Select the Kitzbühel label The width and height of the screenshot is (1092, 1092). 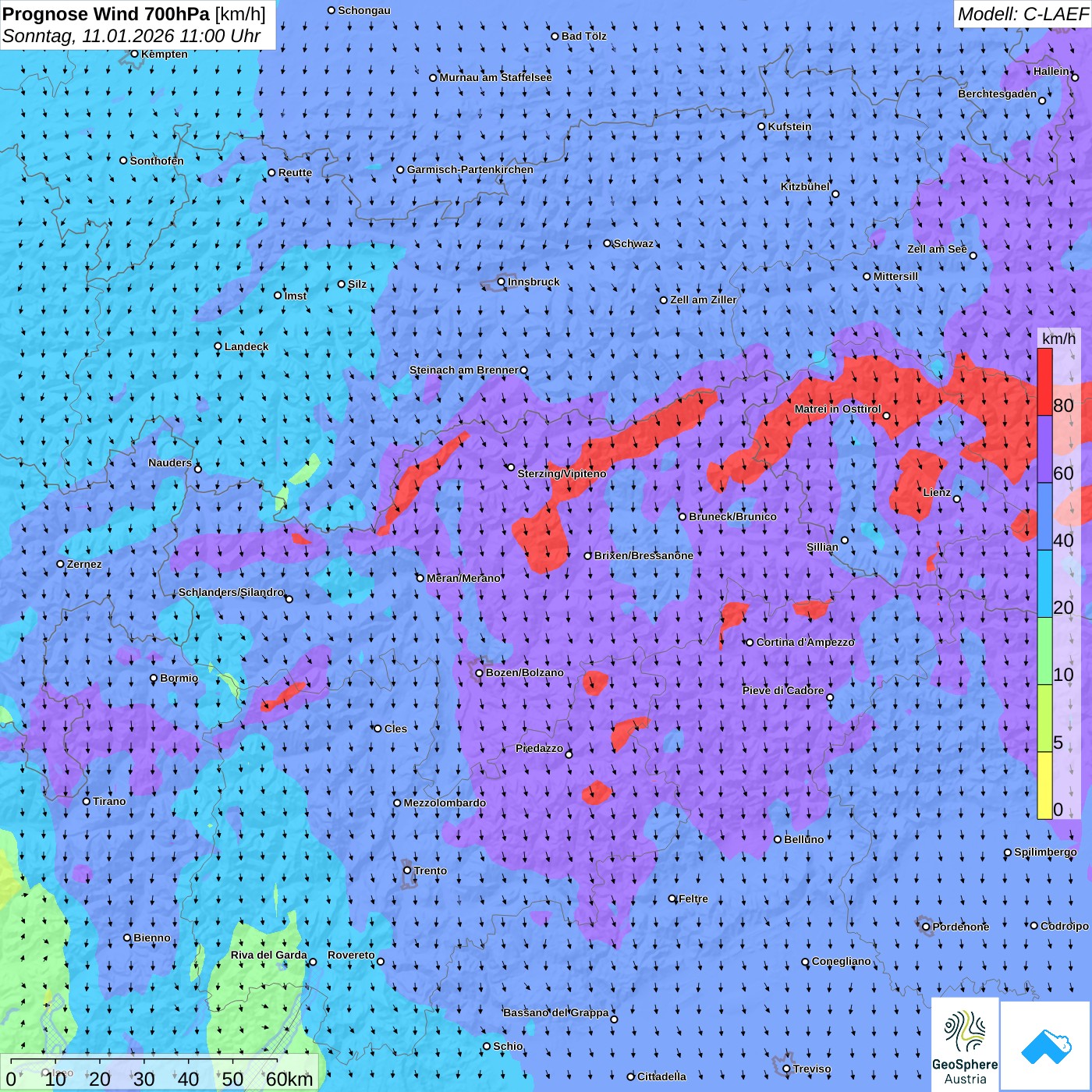click(805, 186)
